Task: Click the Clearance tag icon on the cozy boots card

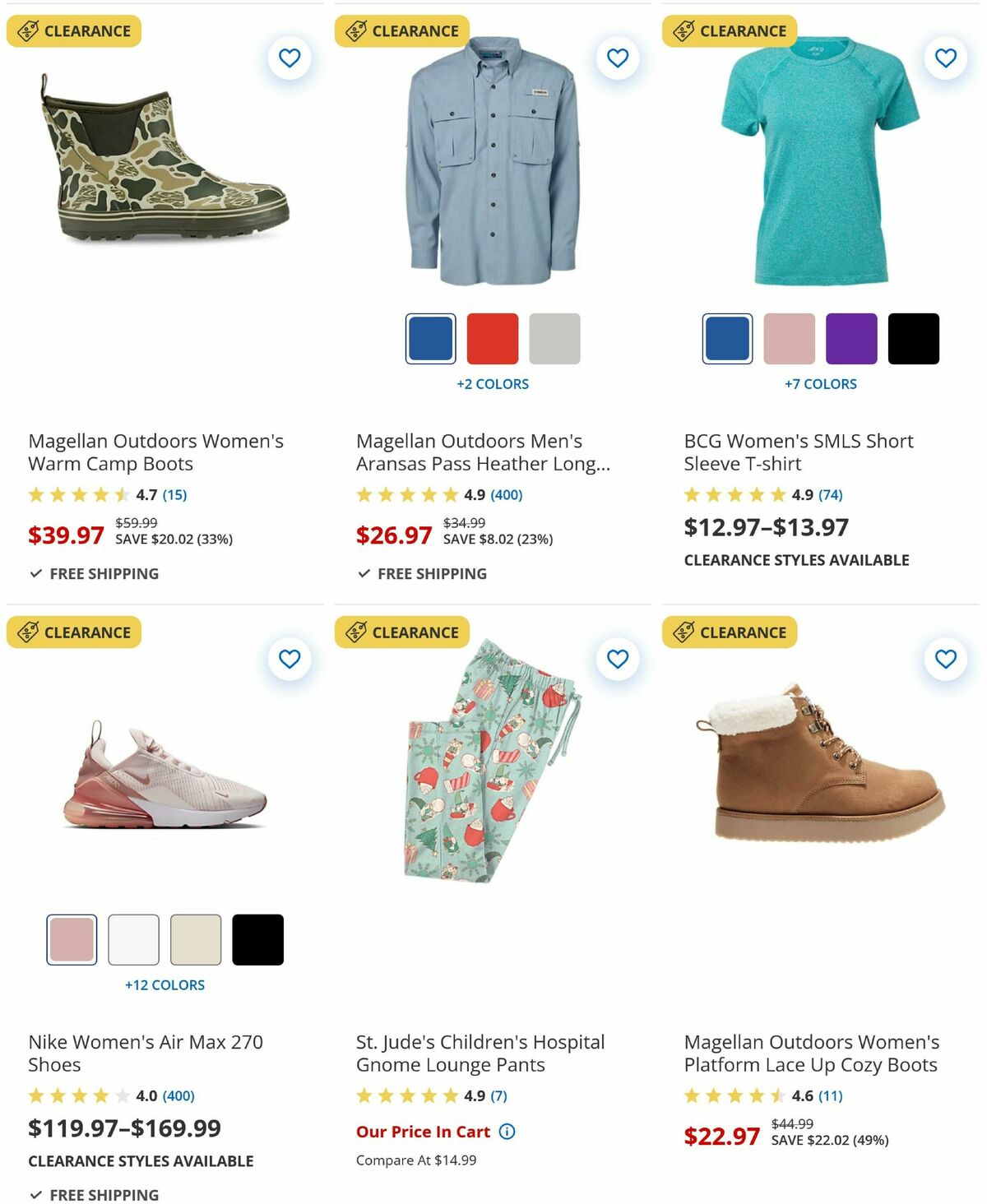Action: point(683,632)
